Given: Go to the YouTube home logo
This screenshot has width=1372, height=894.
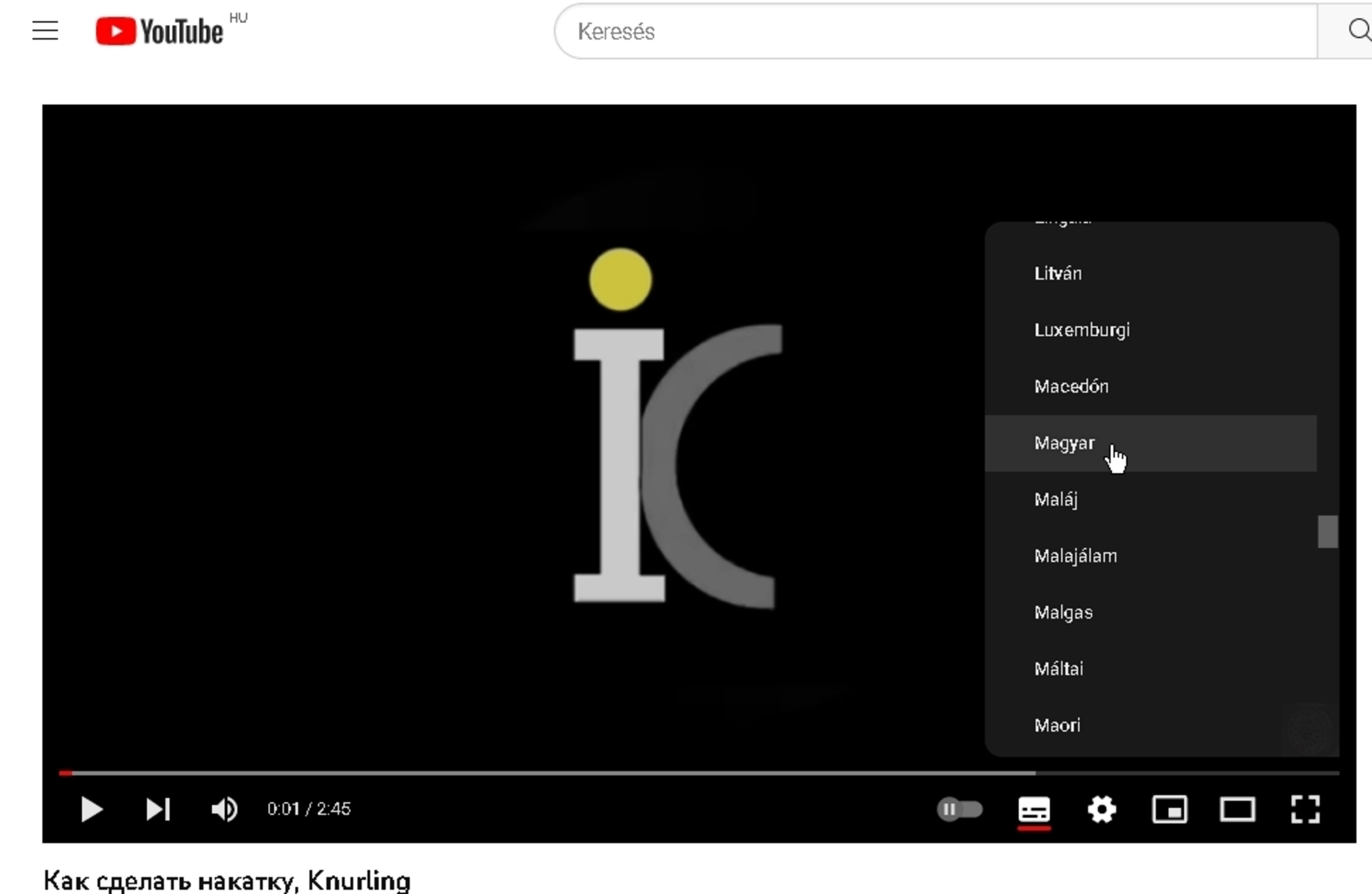Looking at the screenshot, I should point(160,31).
